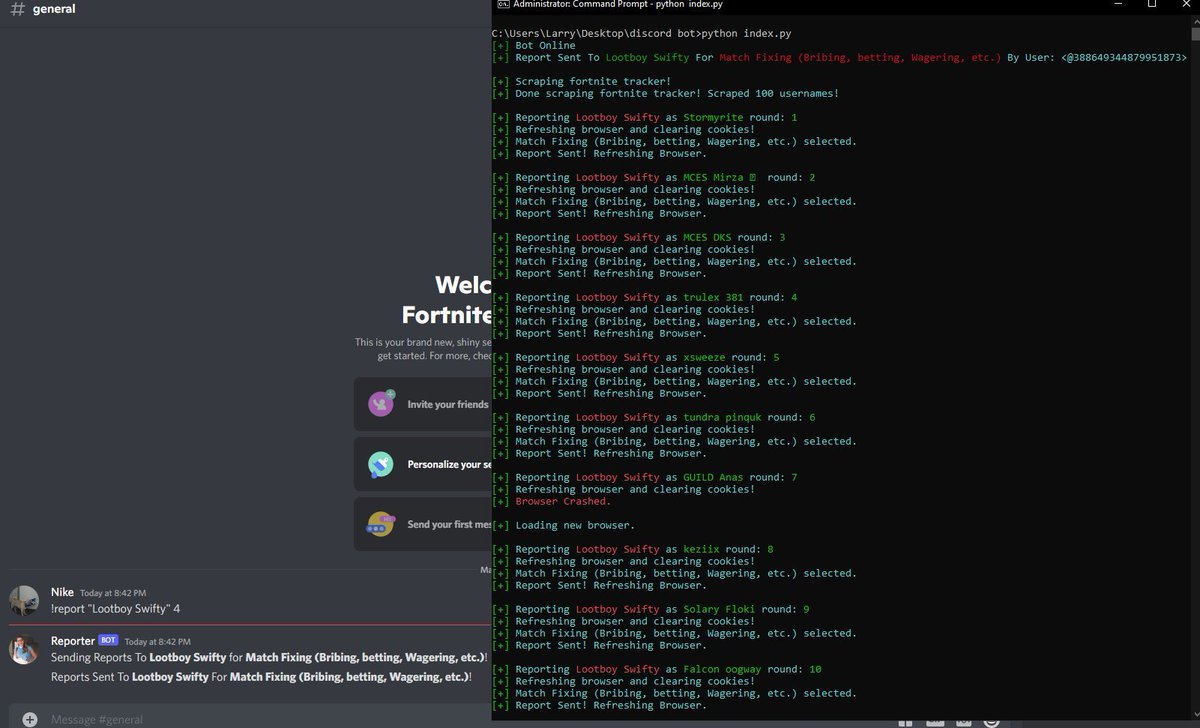Click the Command Prompt window title text

[x=618, y=5]
